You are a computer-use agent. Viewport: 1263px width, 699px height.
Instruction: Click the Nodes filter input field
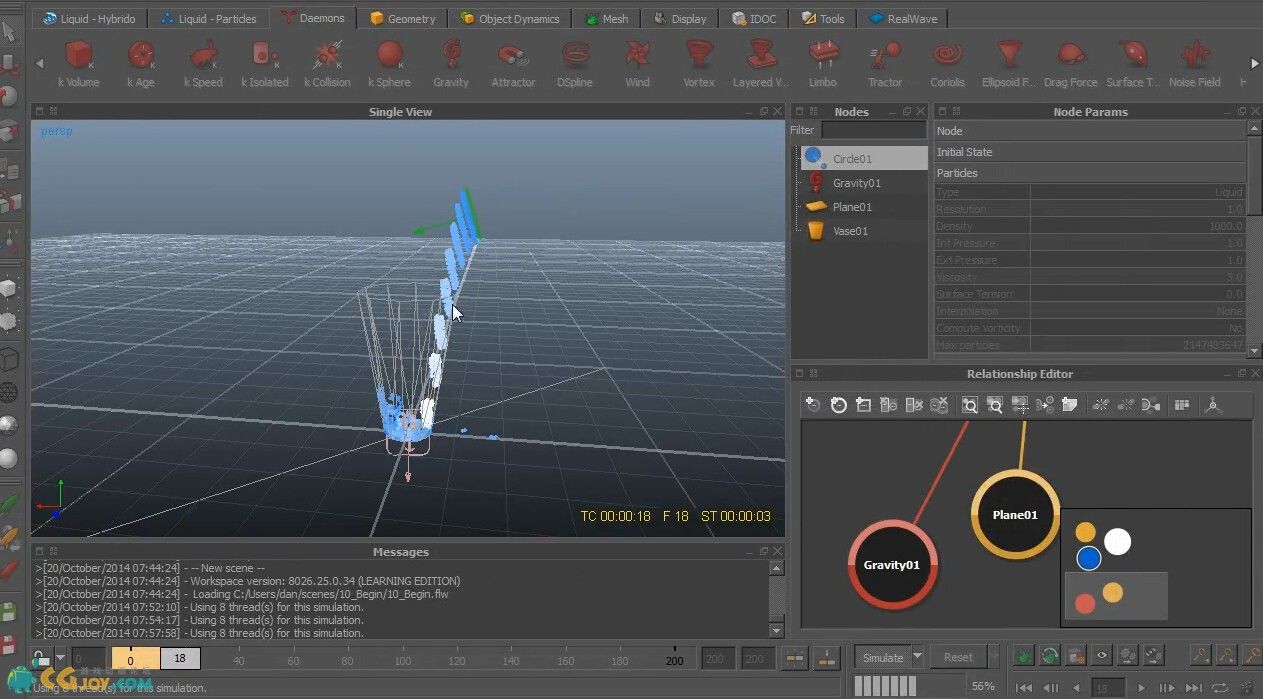[x=873, y=130]
